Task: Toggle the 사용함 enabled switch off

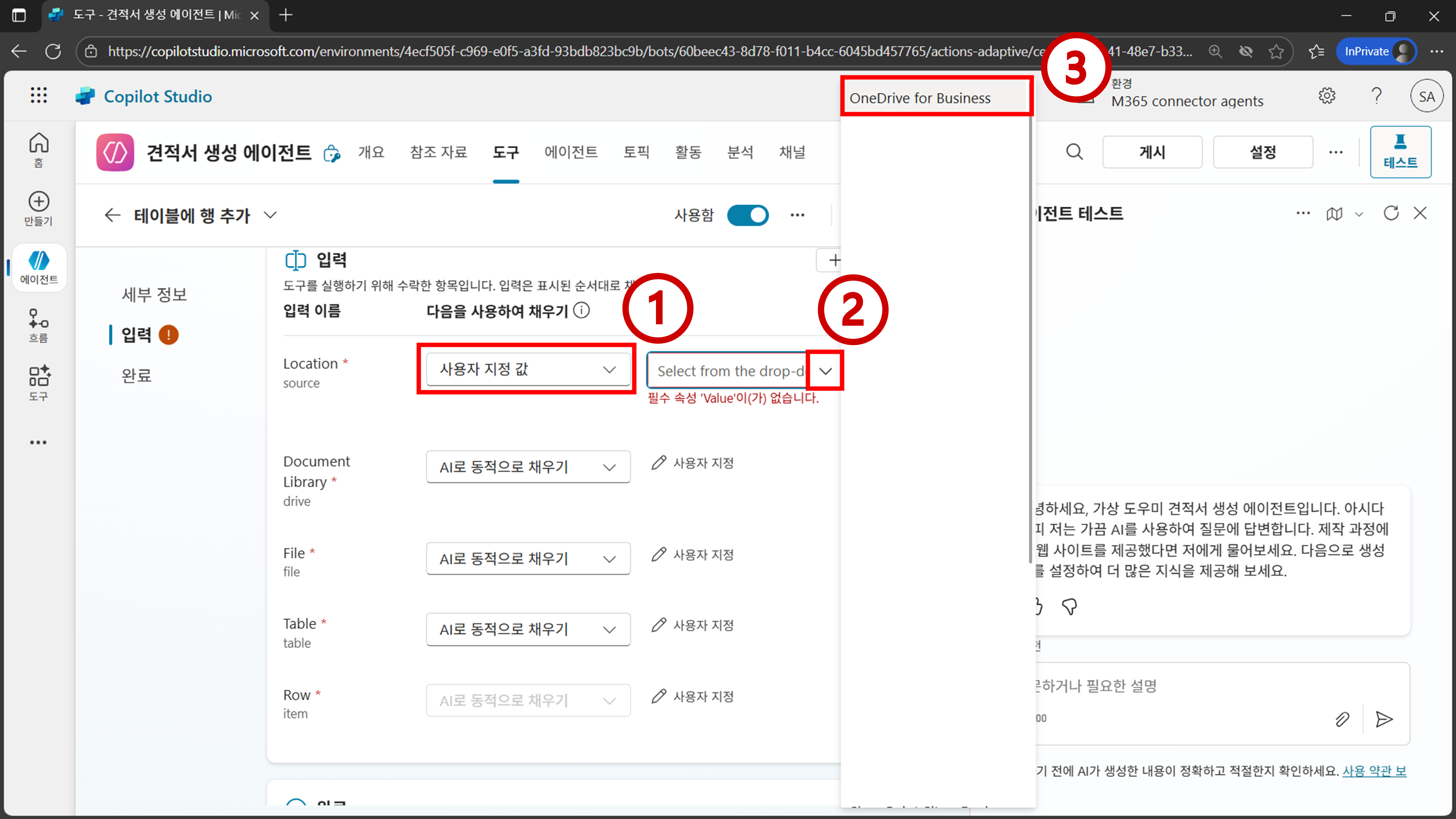Action: coord(747,215)
